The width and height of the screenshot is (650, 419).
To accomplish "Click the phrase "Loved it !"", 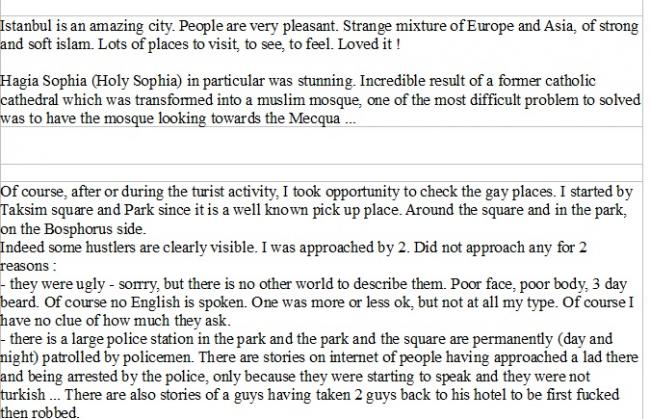I will [x=369, y=44].
